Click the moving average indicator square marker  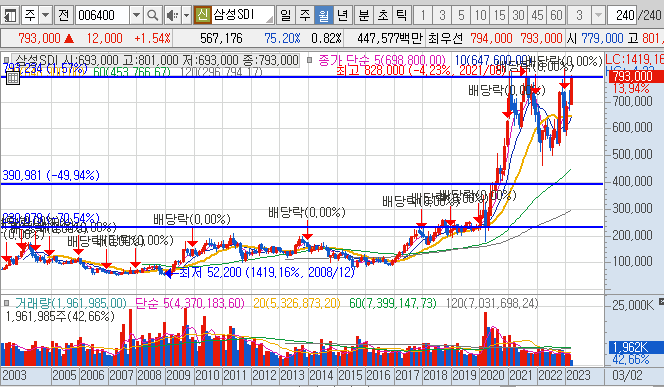point(310,60)
